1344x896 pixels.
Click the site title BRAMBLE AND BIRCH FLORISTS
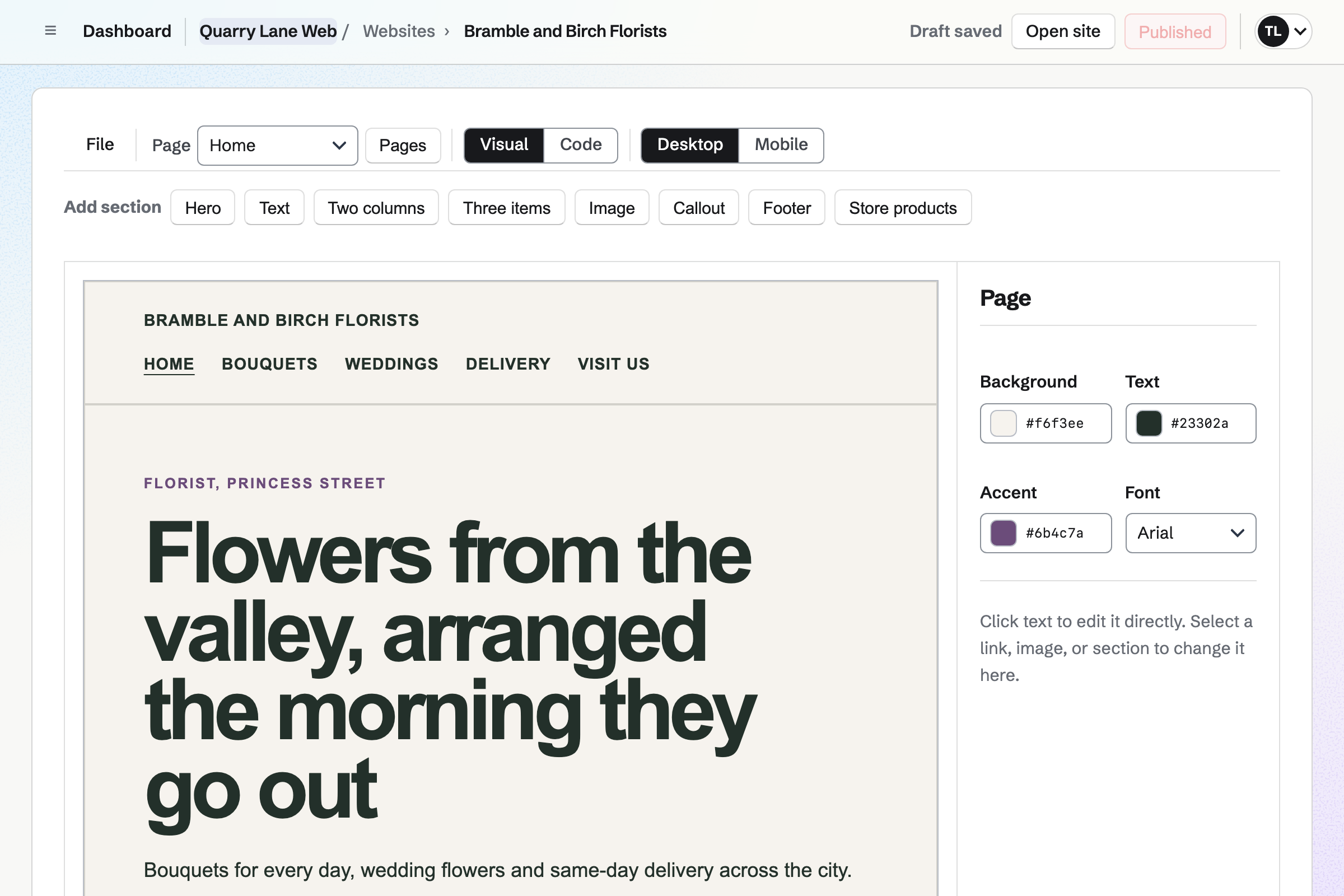pyautogui.click(x=282, y=320)
